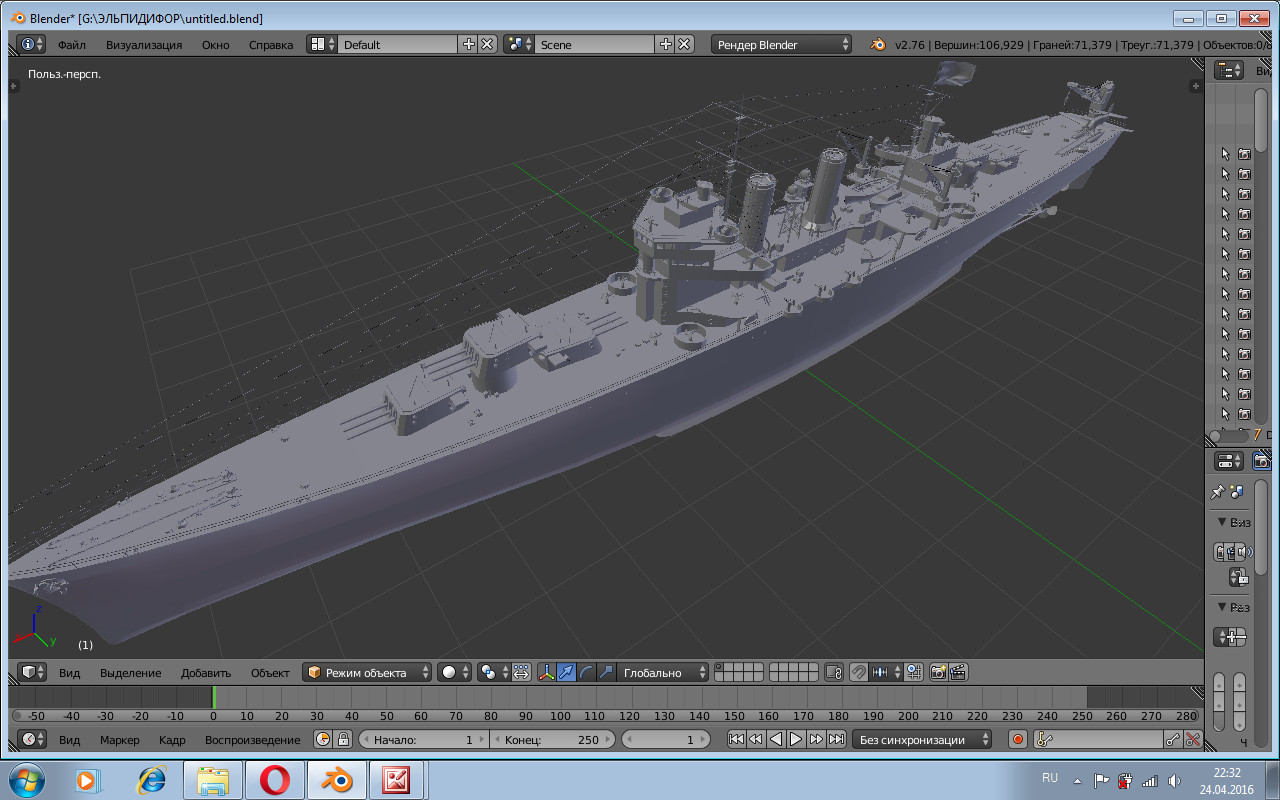Click the Конец end frame field

pos(551,740)
